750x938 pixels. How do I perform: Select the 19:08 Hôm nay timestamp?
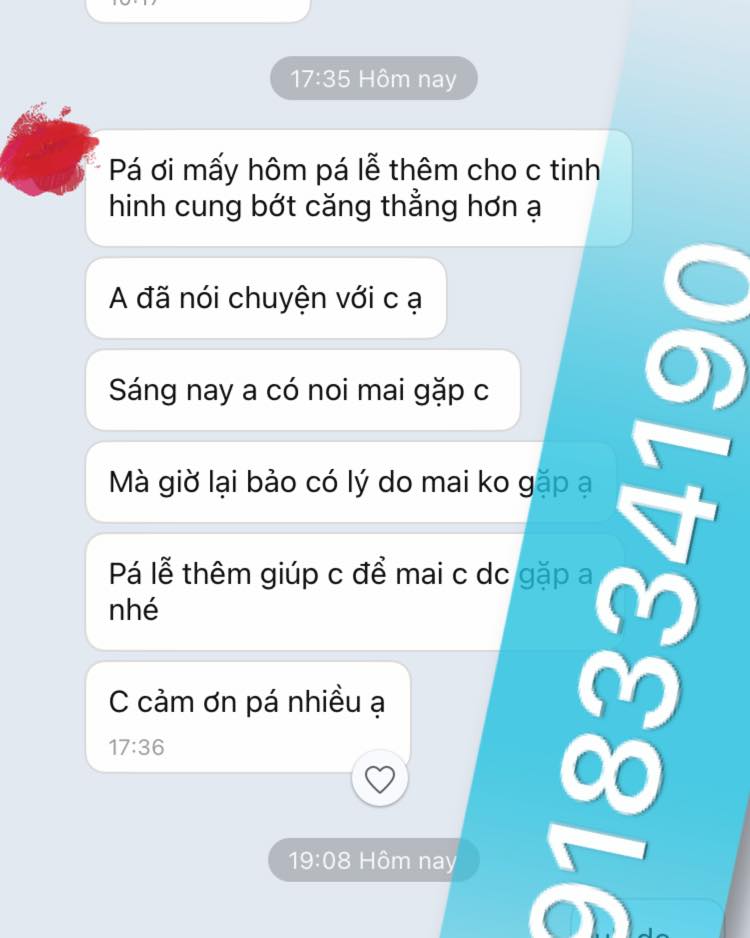click(374, 860)
